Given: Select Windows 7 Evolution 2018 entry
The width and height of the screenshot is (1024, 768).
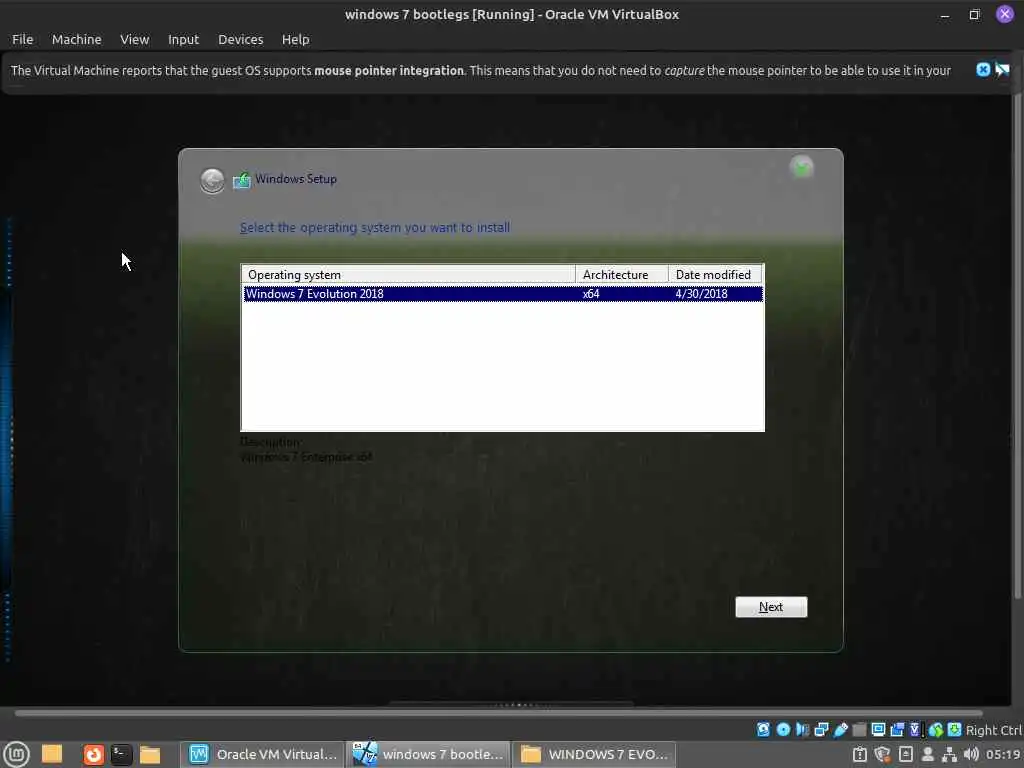Looking at the screenshot, I should click(503, 294).
